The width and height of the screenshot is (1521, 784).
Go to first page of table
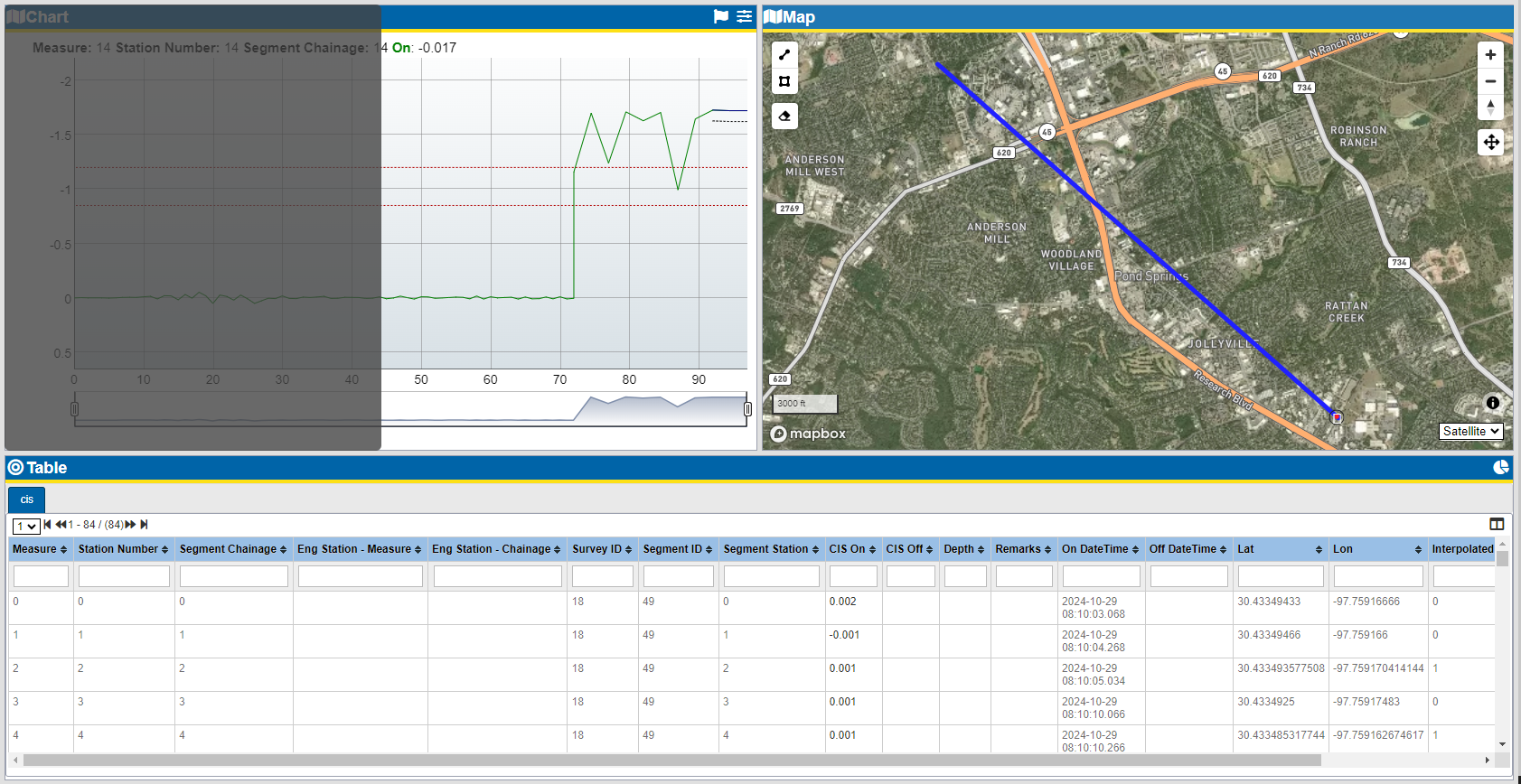tap(48, 524)
